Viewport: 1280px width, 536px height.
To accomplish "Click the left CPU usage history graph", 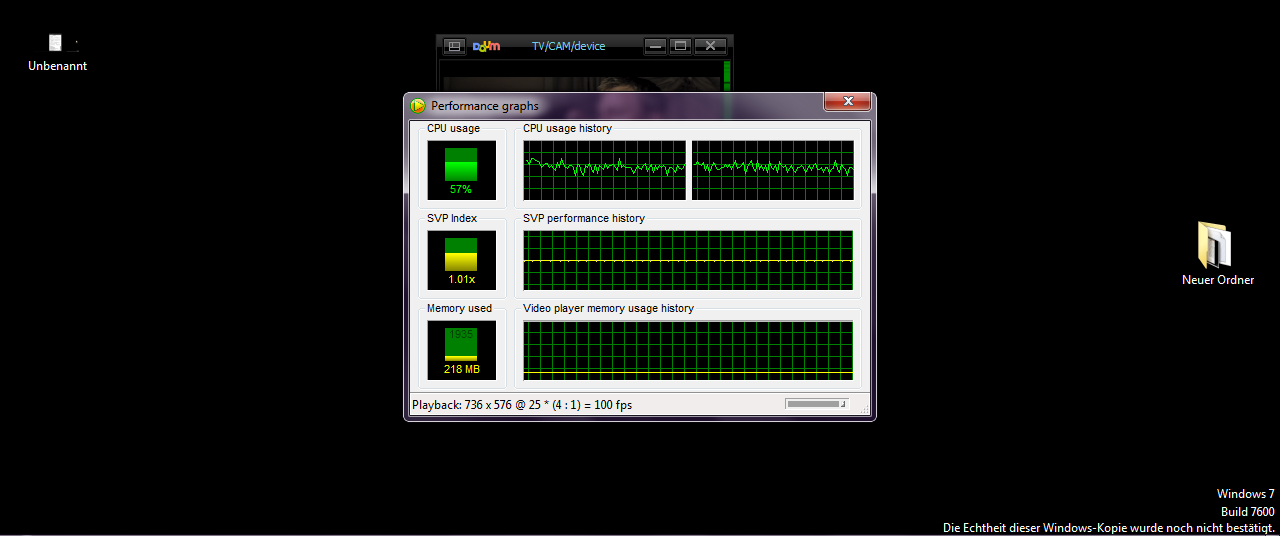I will click(605, 169).
